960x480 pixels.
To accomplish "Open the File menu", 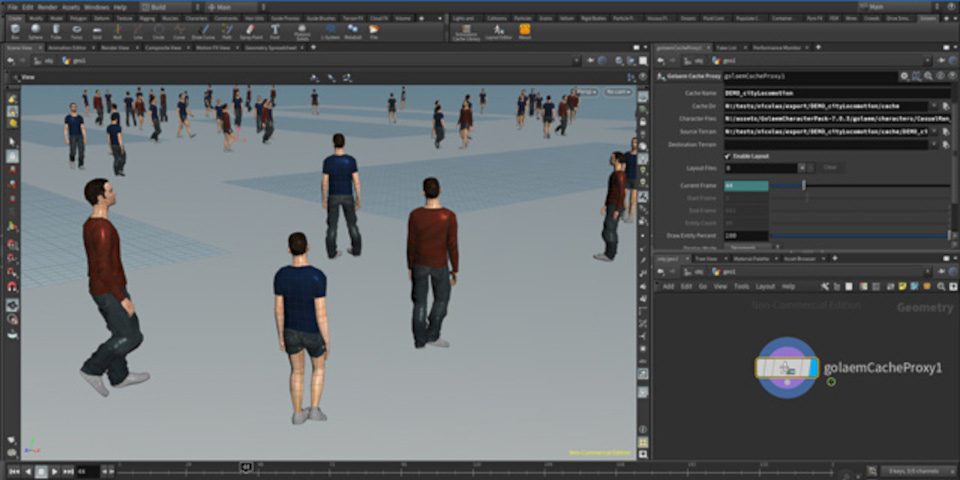I will click(x=12, y=7).
